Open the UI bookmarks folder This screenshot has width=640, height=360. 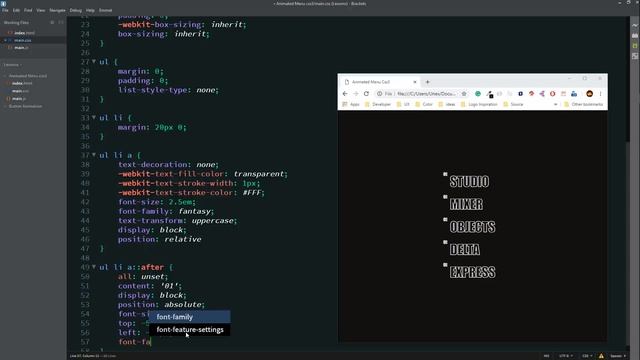coord(403,104)
